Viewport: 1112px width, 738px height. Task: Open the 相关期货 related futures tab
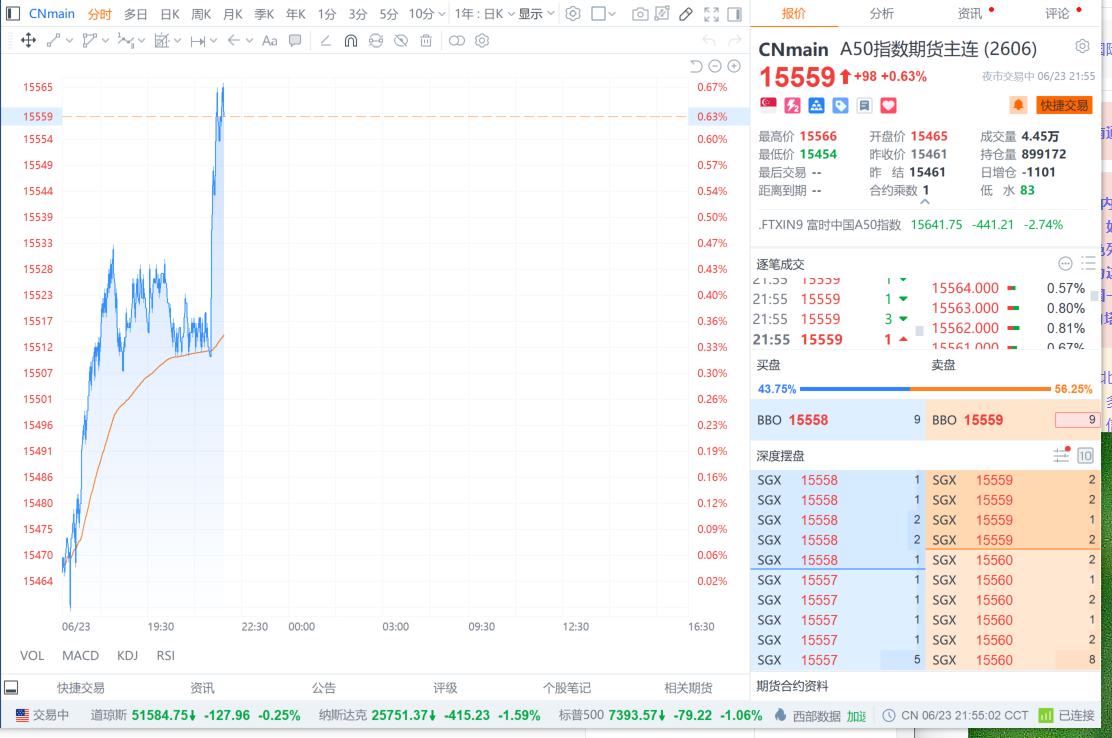688,688
